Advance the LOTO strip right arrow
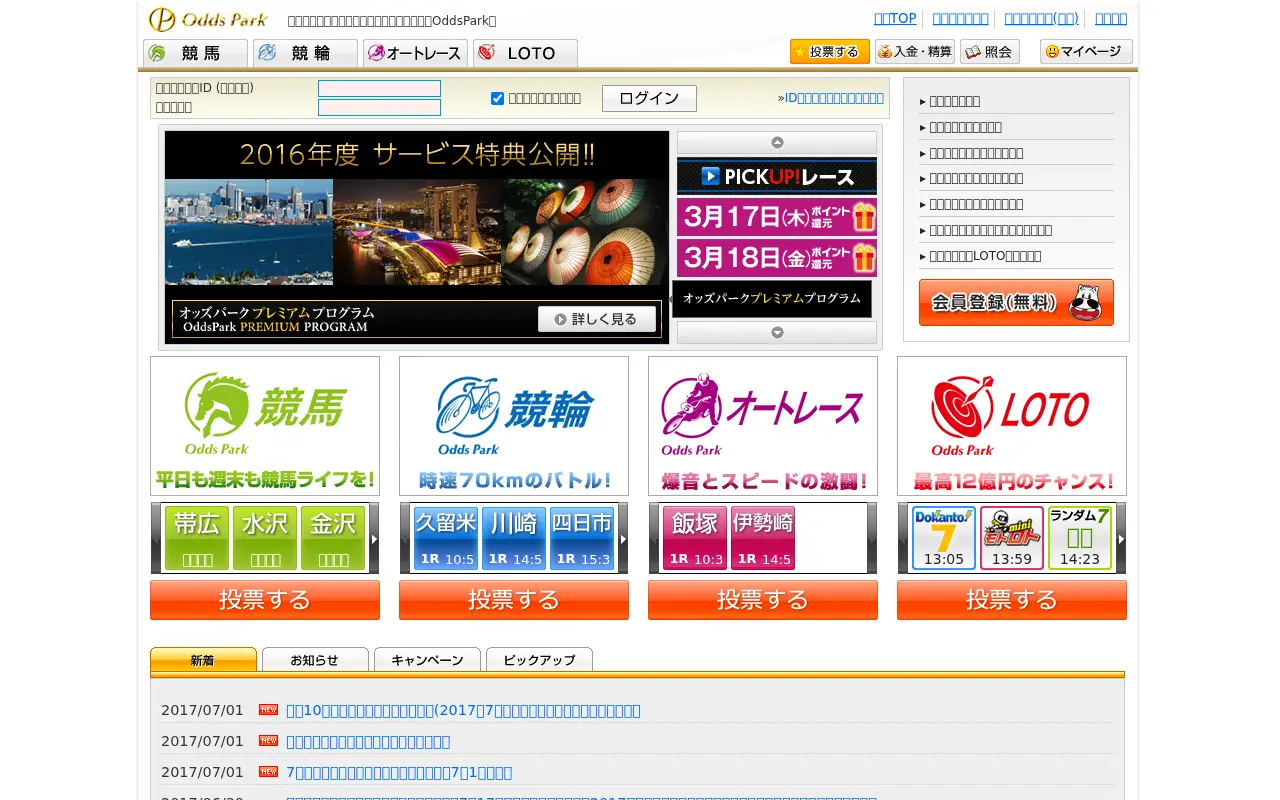The image size is (1280, 800). coord(1121,538)
